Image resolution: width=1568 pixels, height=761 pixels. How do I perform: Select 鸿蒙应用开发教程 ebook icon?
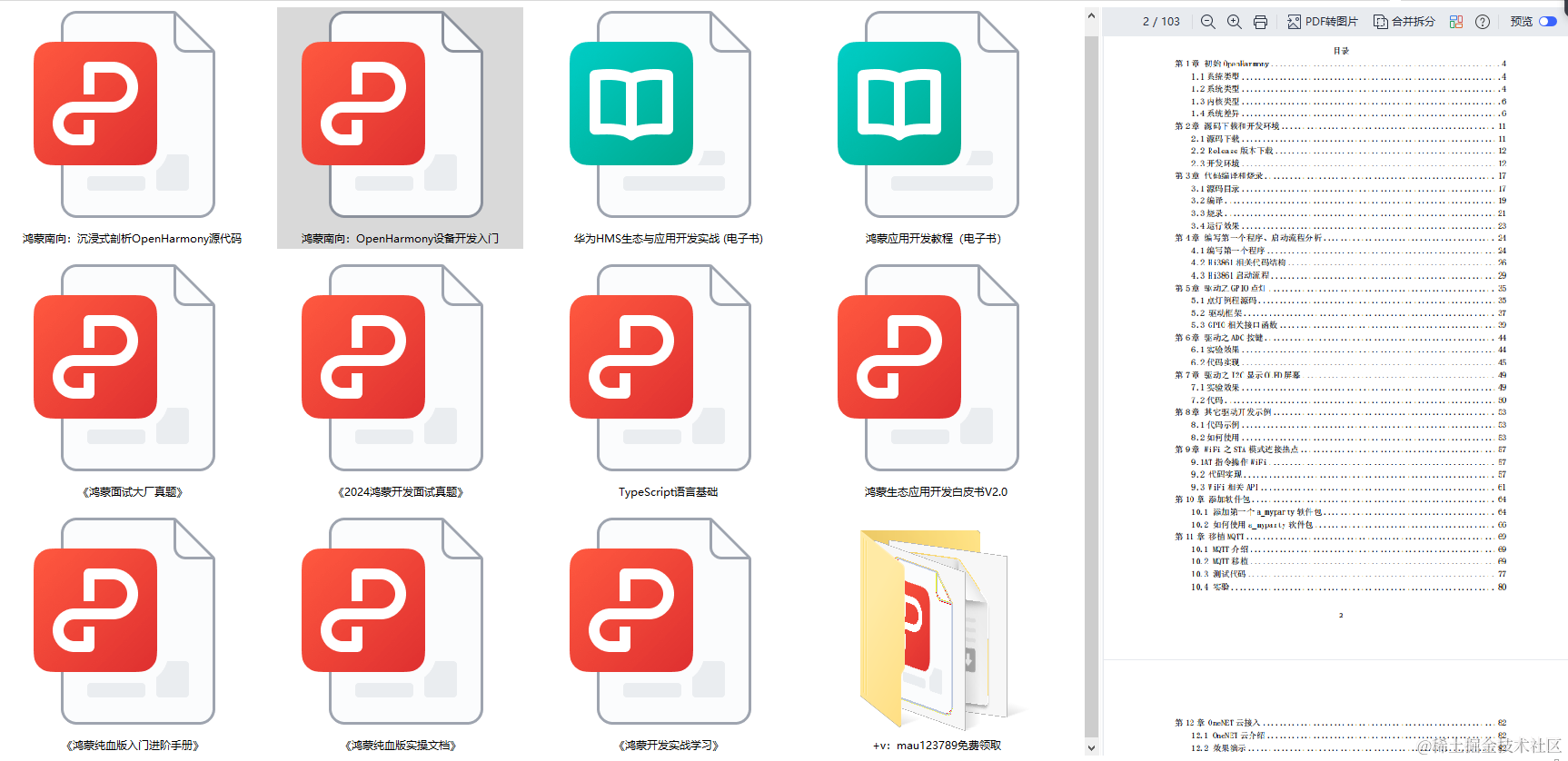pos(928,114)
